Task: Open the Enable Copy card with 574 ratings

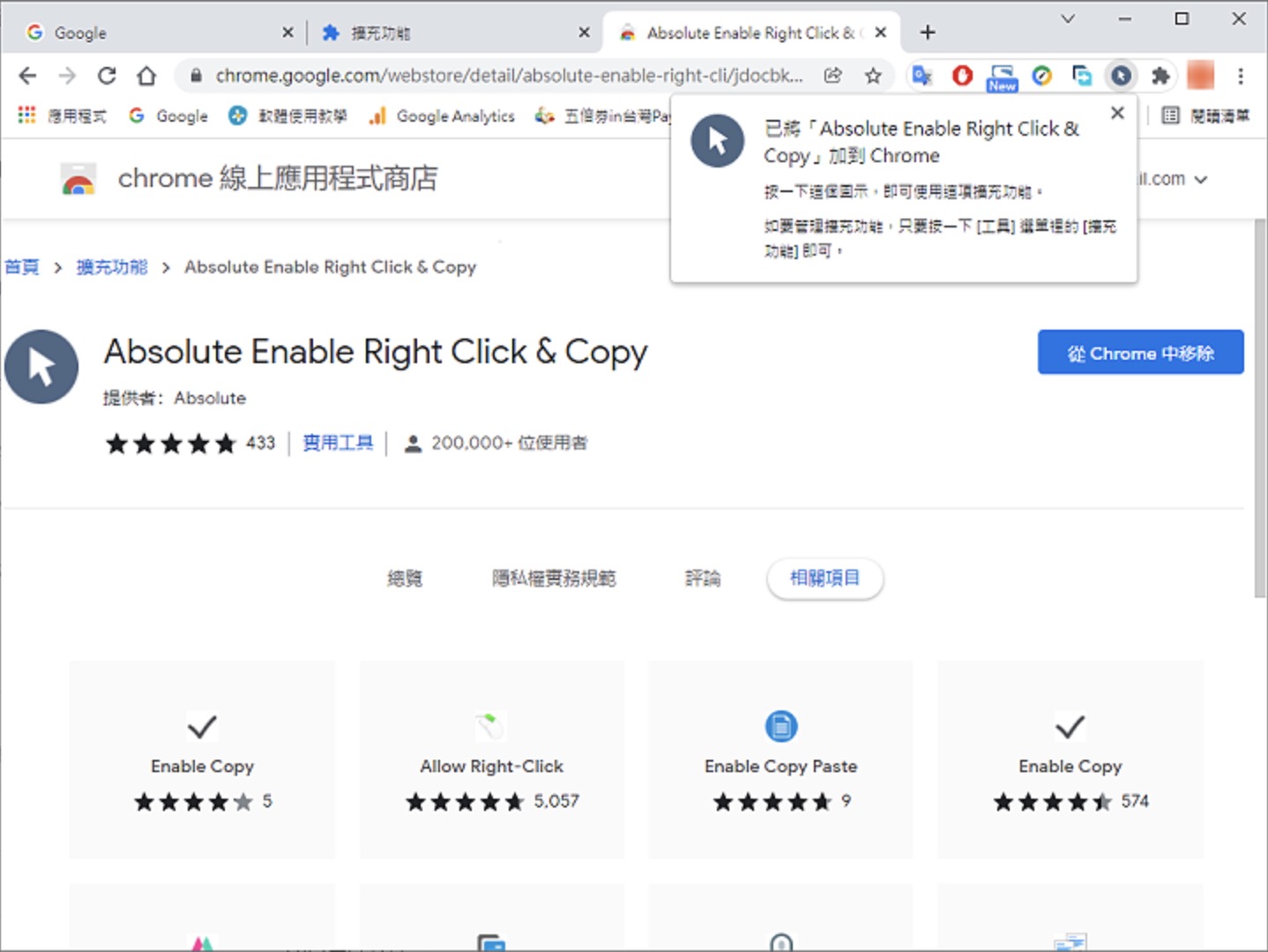Action: (x=1070, y=760)
